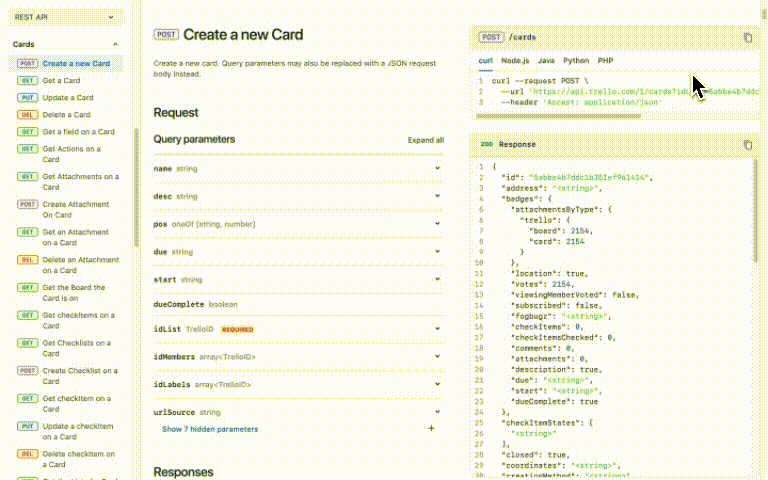Show 7 hidden parameters link
The height and width of the screenshot is (480, 768).
tap(210, 429)
